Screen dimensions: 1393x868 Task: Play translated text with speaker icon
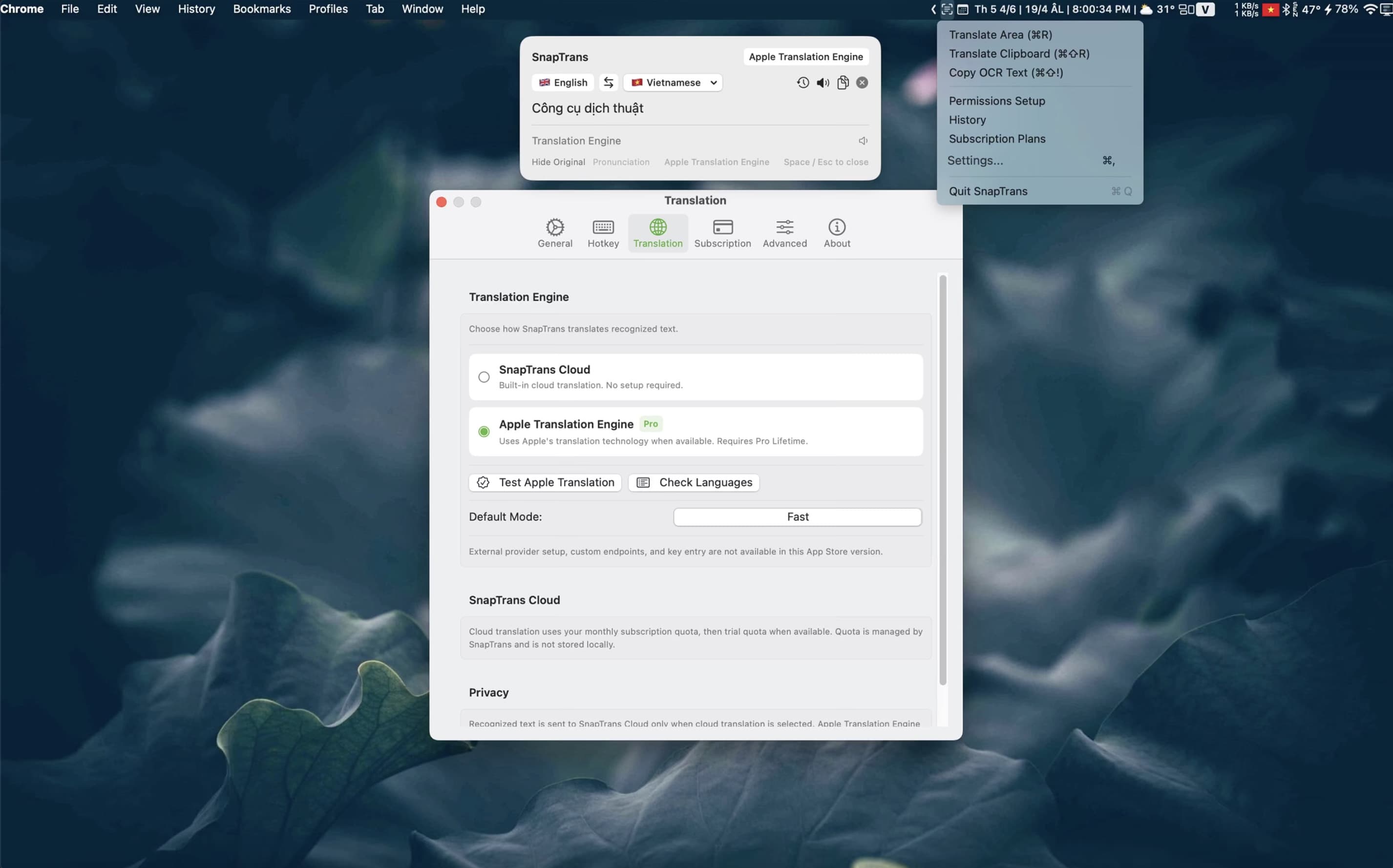pos(822,83)
